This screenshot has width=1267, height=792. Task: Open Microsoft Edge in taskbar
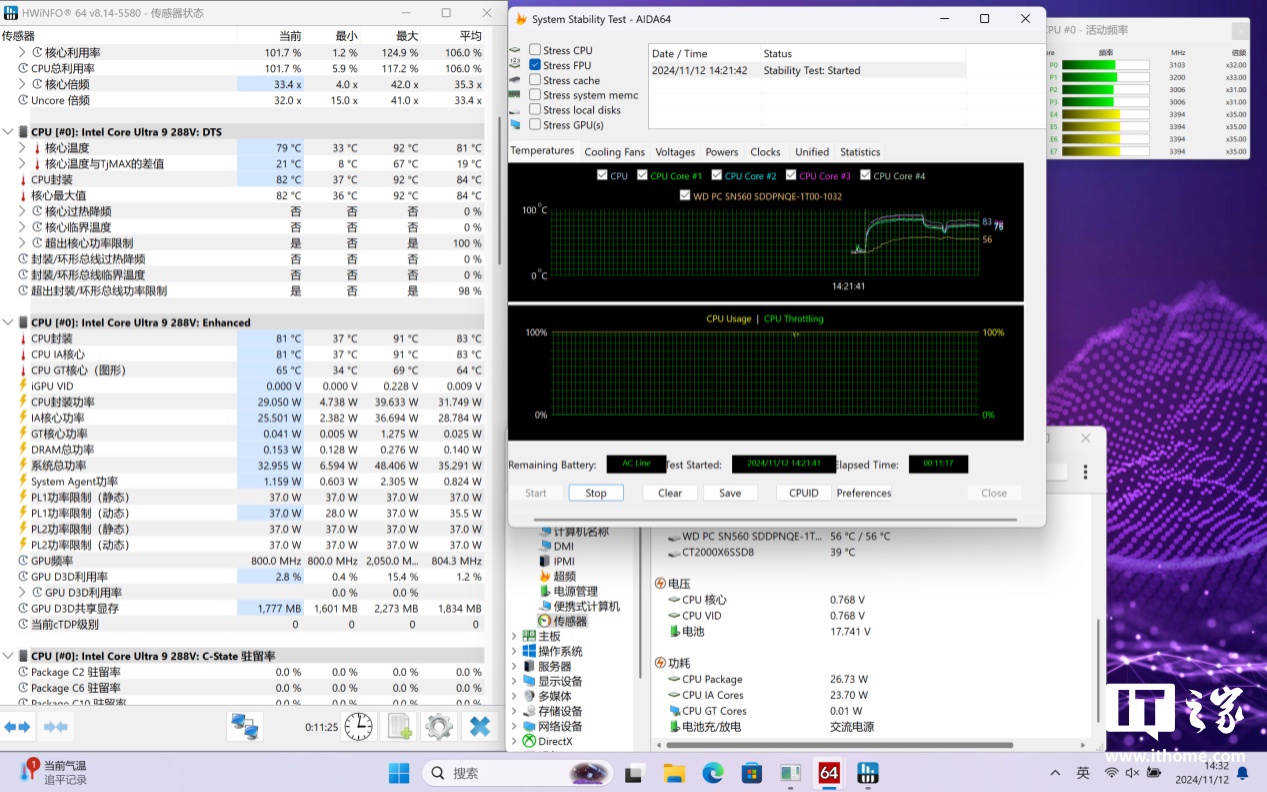click(x=713, y=773)
